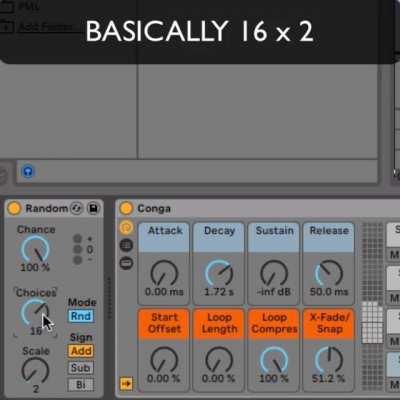Click the X-Fade/Snap macro knob

click(x=329, y=360)
